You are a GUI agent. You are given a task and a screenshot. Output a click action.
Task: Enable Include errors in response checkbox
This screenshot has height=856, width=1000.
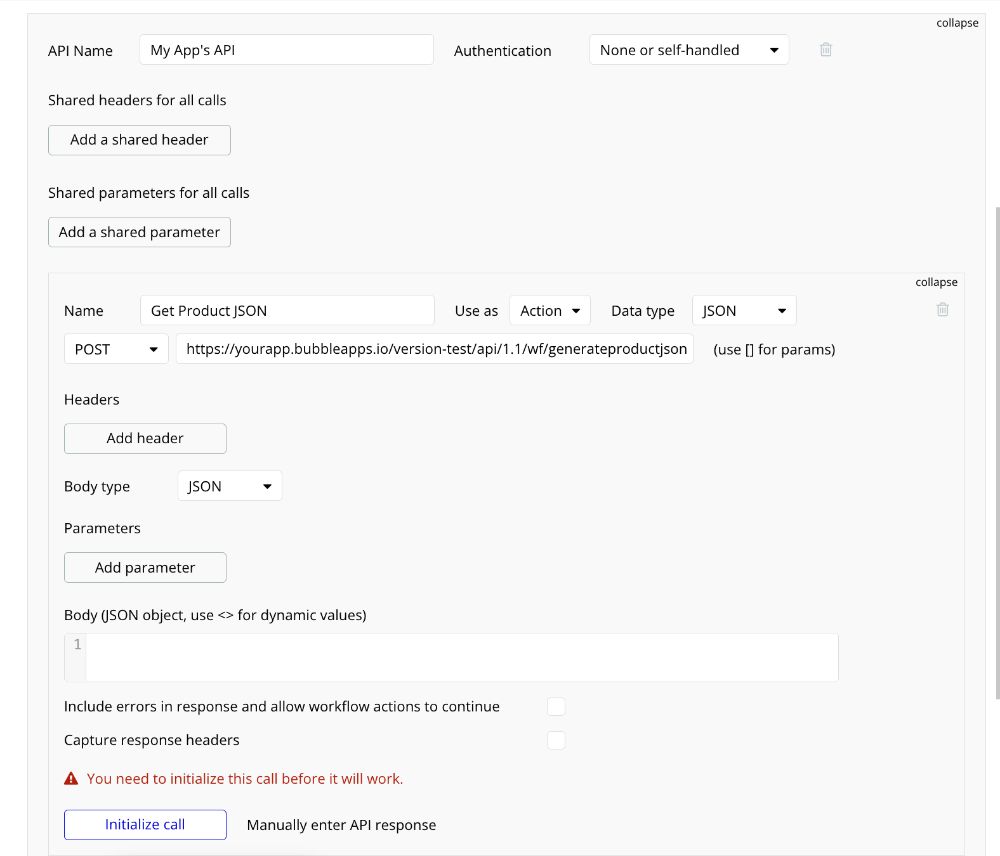[x=555, y=707]
